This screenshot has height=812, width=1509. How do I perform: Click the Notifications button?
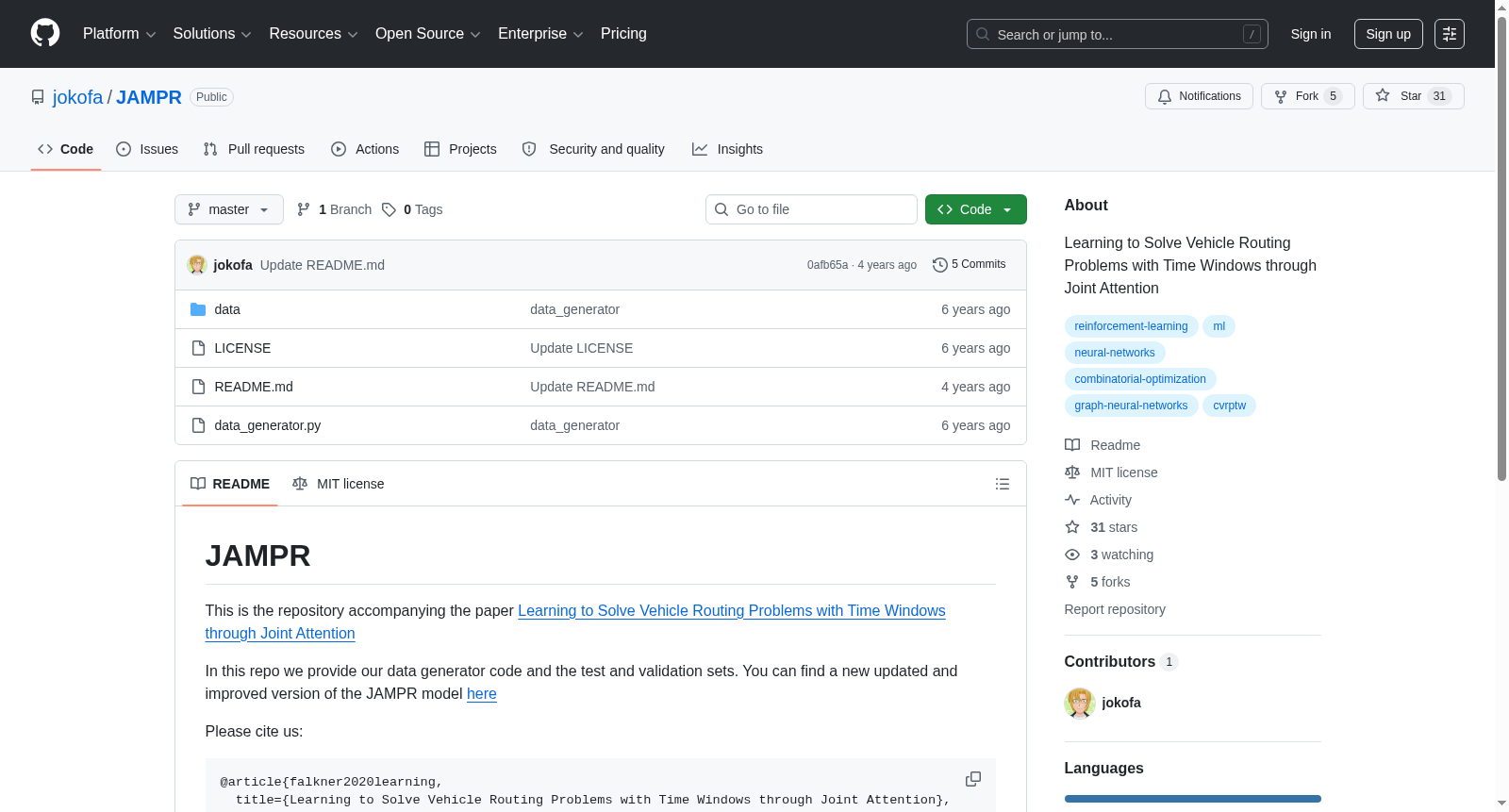click(1199, 96)
